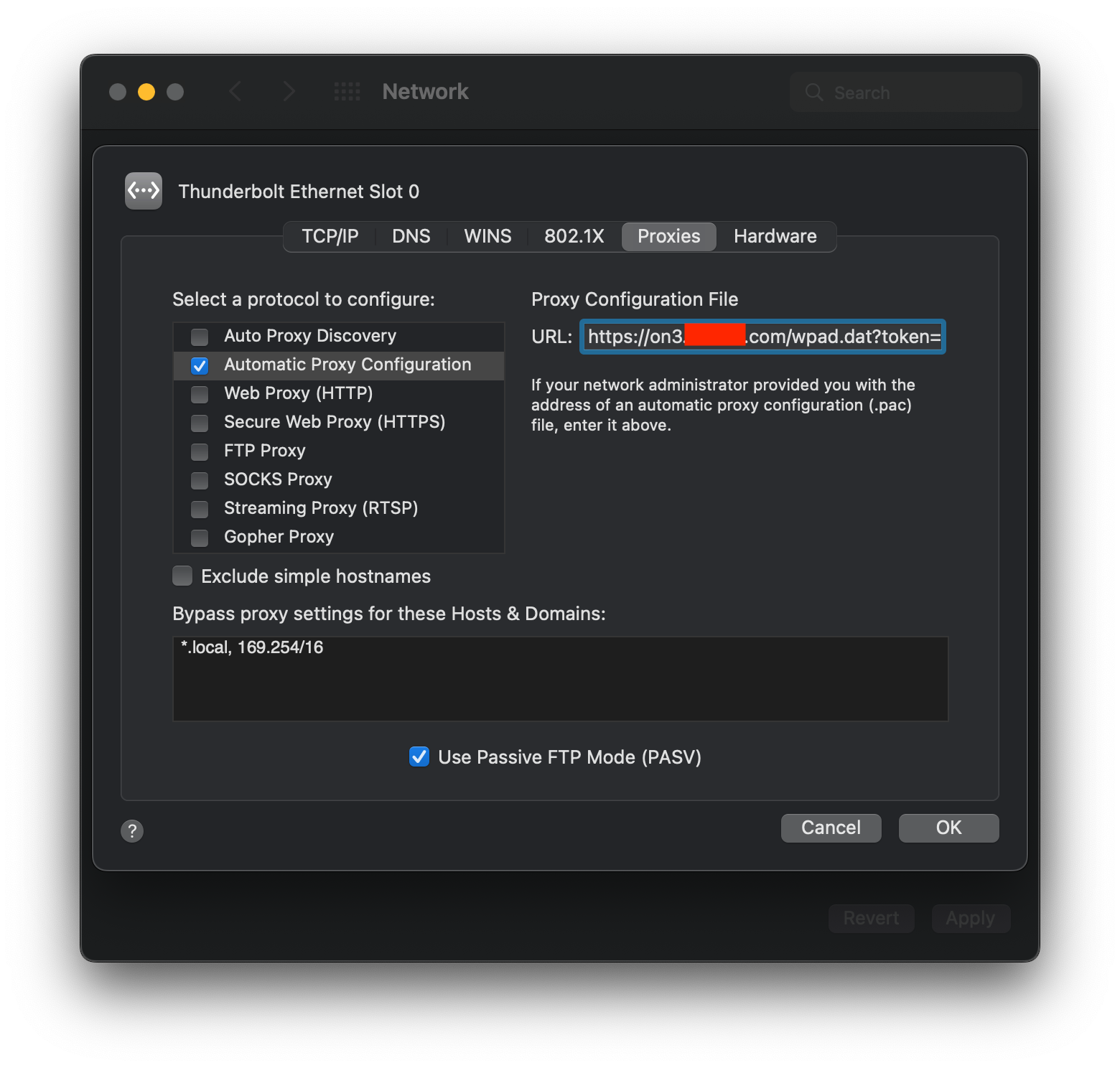Confirm settings with OK button
The width and height of the screenshot is (1120, 1068).
(x=949, y=828)
